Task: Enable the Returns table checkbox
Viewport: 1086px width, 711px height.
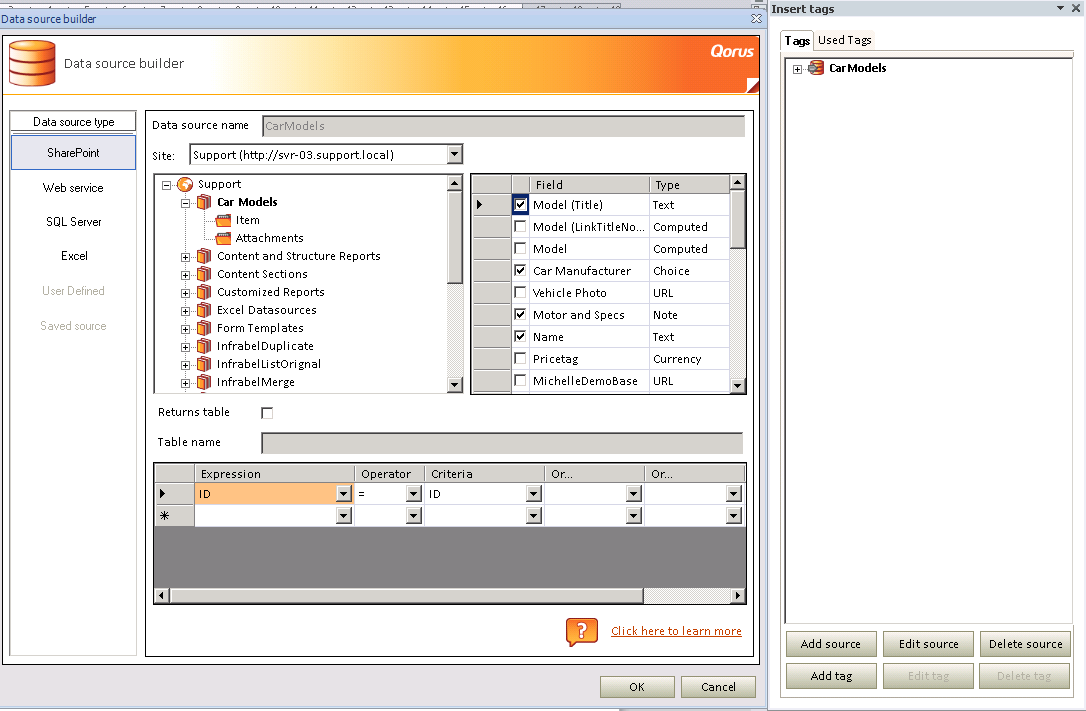Action: (267, 413)
